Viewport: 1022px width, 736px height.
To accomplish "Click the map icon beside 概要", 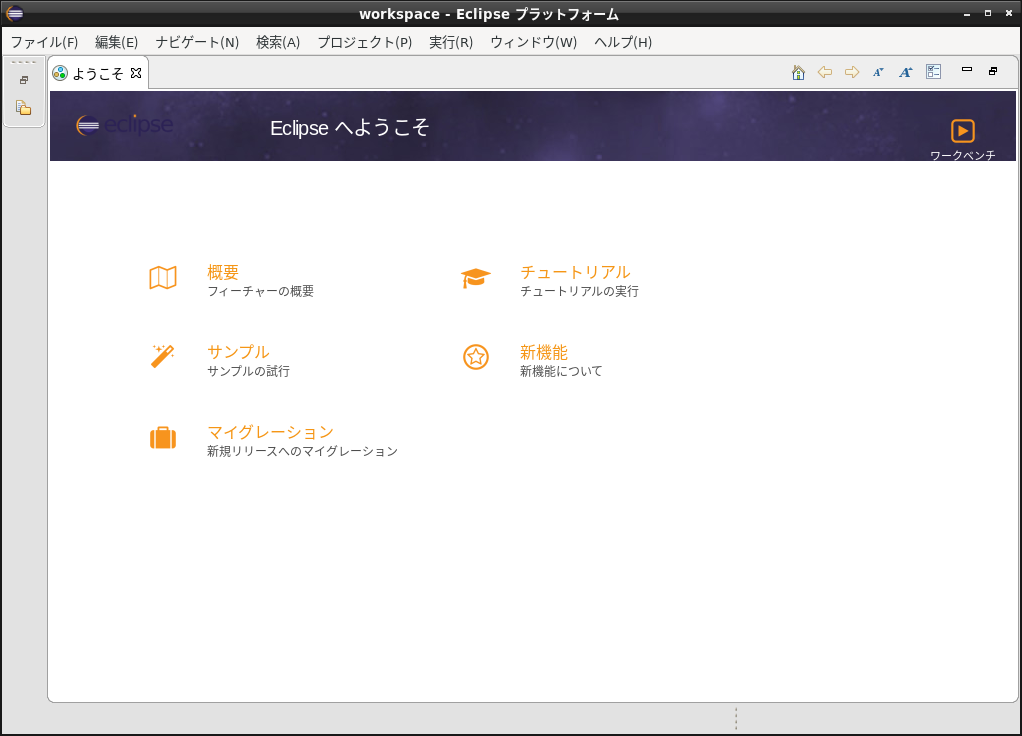I will coord(163,278).
